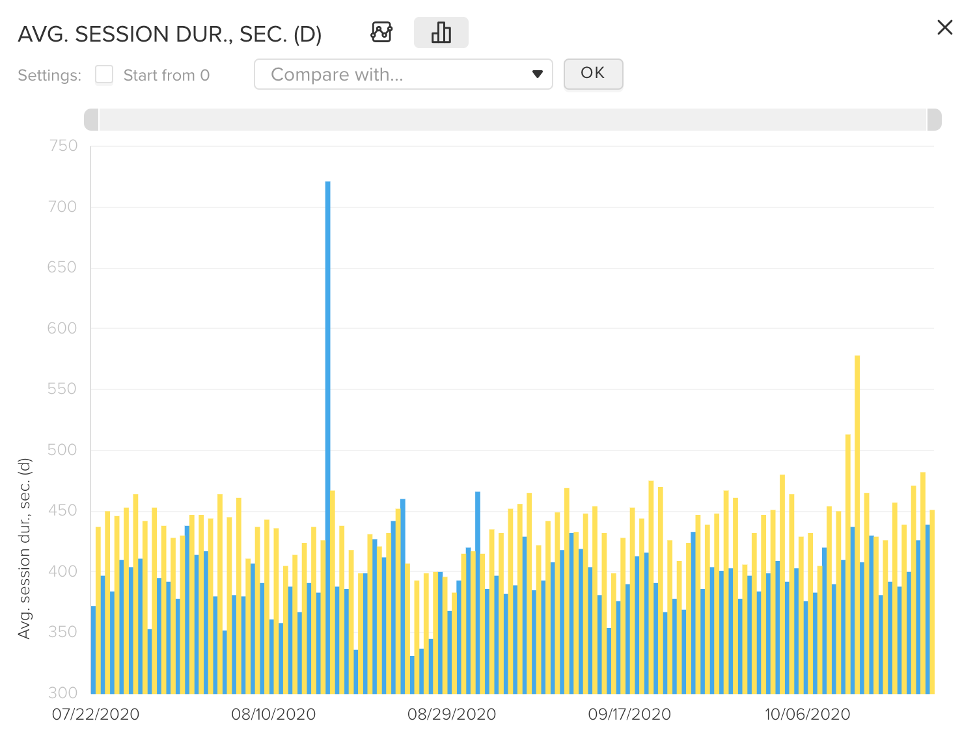Screen dimensions: 977x745
Task: Open the Compare with... dropdown
Action: (403, 75)
